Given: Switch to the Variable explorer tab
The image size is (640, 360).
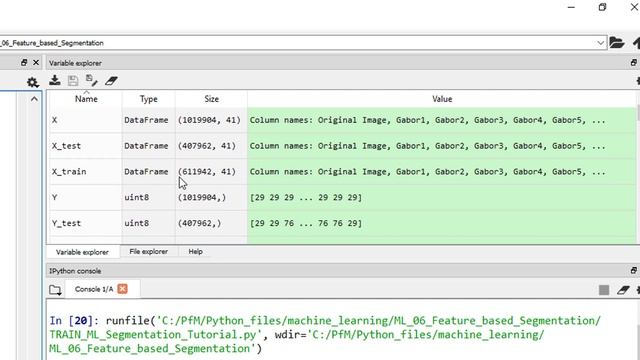Looking at the screenshot, I should [82, 252].
